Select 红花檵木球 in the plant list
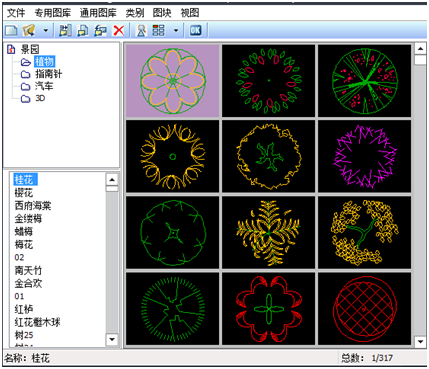429x369 pixels. (x=37, y=322)
